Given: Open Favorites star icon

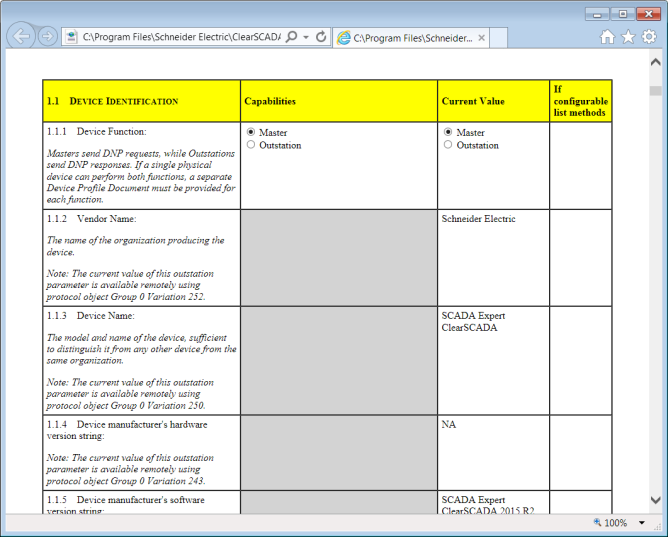Looking at the screenshot, I should [x=628, y=37].
